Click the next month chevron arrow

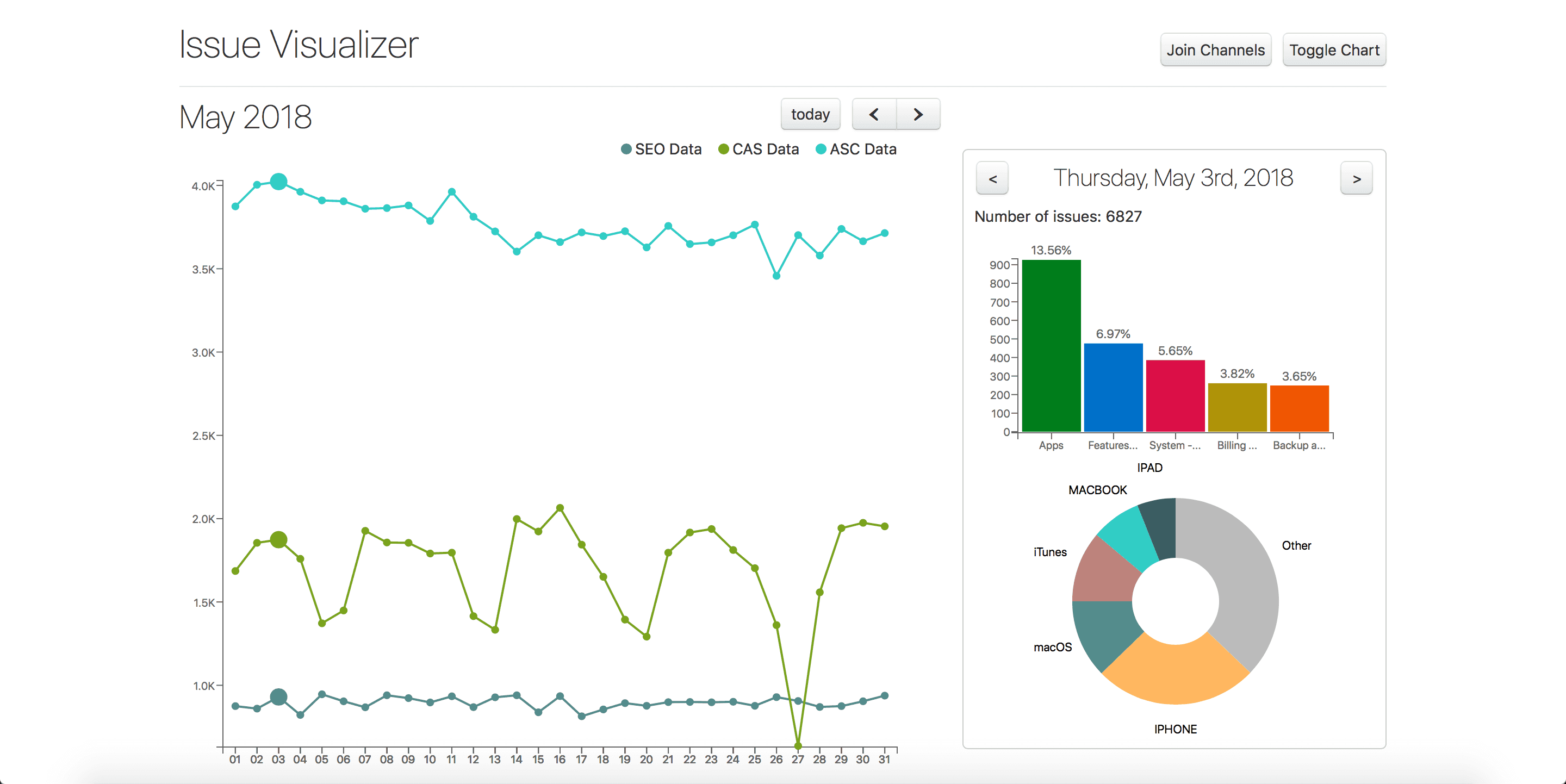(918, 114)
